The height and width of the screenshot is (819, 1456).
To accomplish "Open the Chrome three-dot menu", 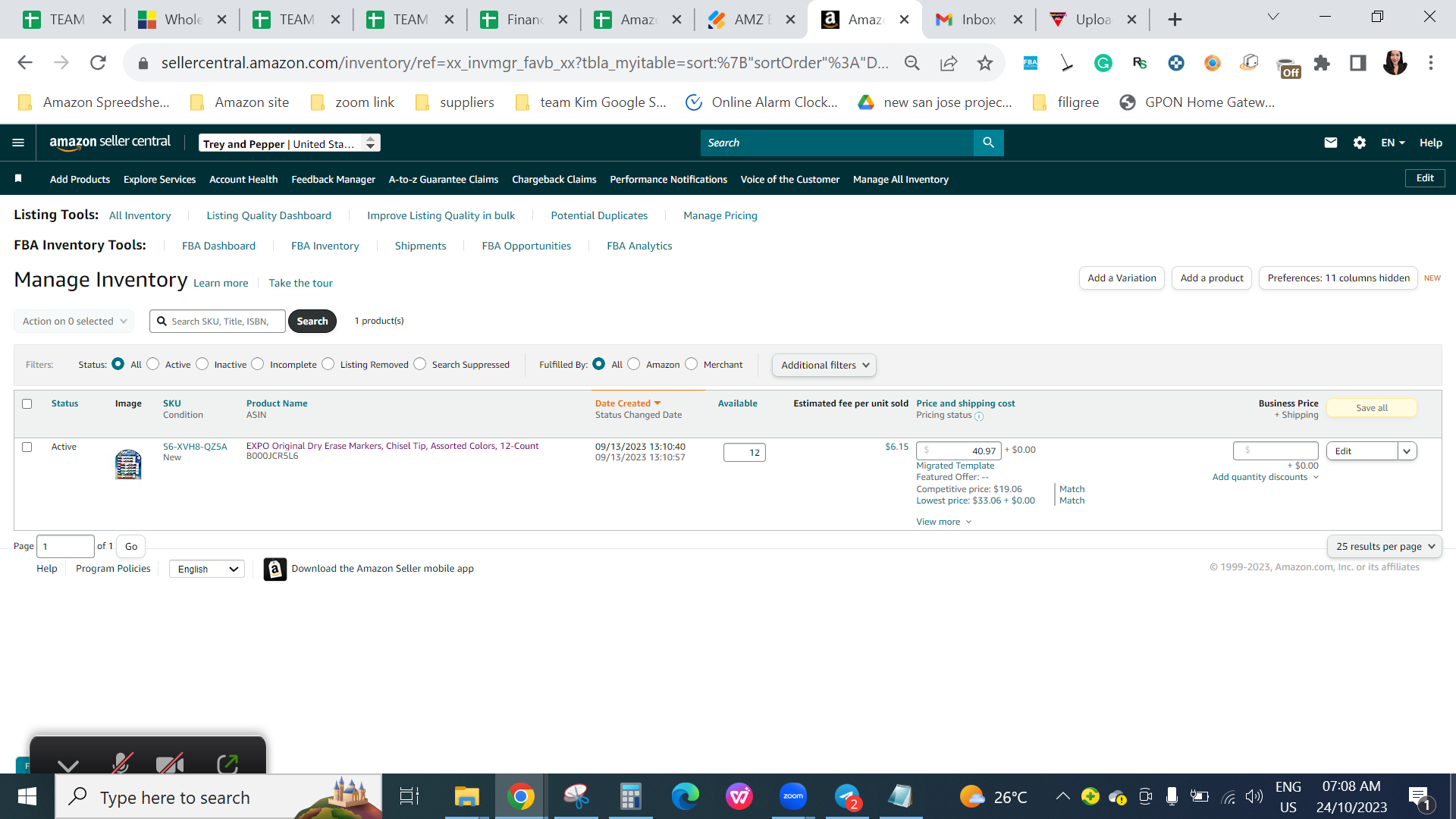I will [1431, 63].
